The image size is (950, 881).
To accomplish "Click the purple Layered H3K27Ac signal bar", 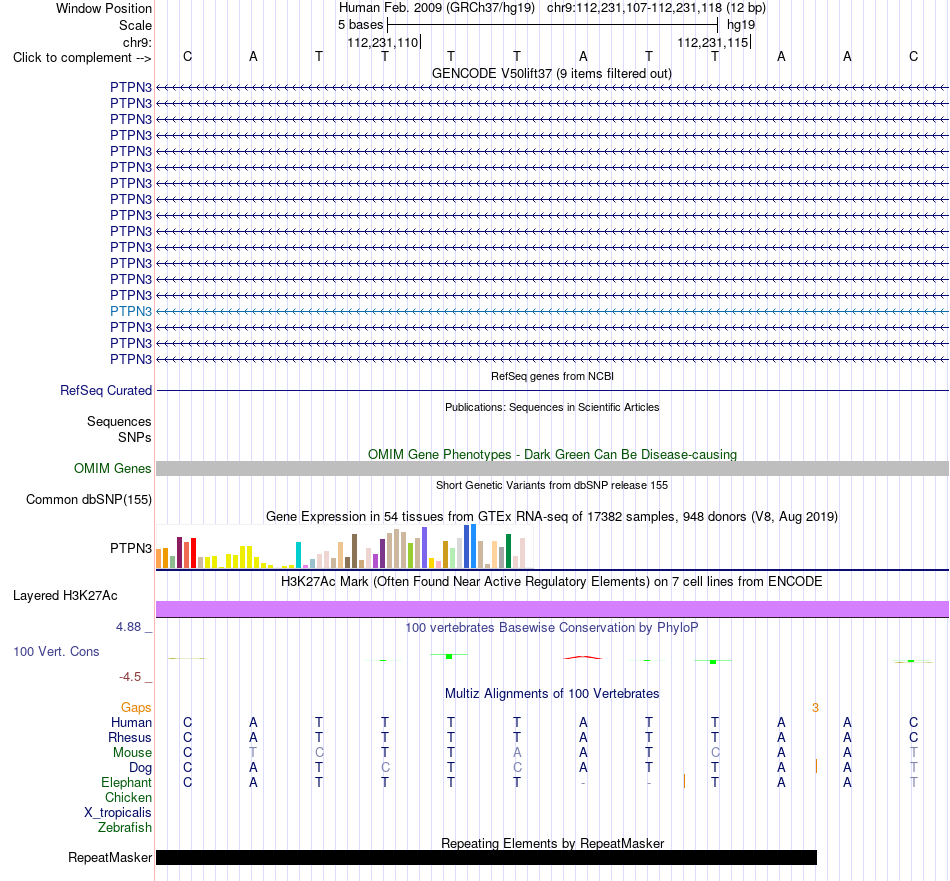I will pos(552,610).
